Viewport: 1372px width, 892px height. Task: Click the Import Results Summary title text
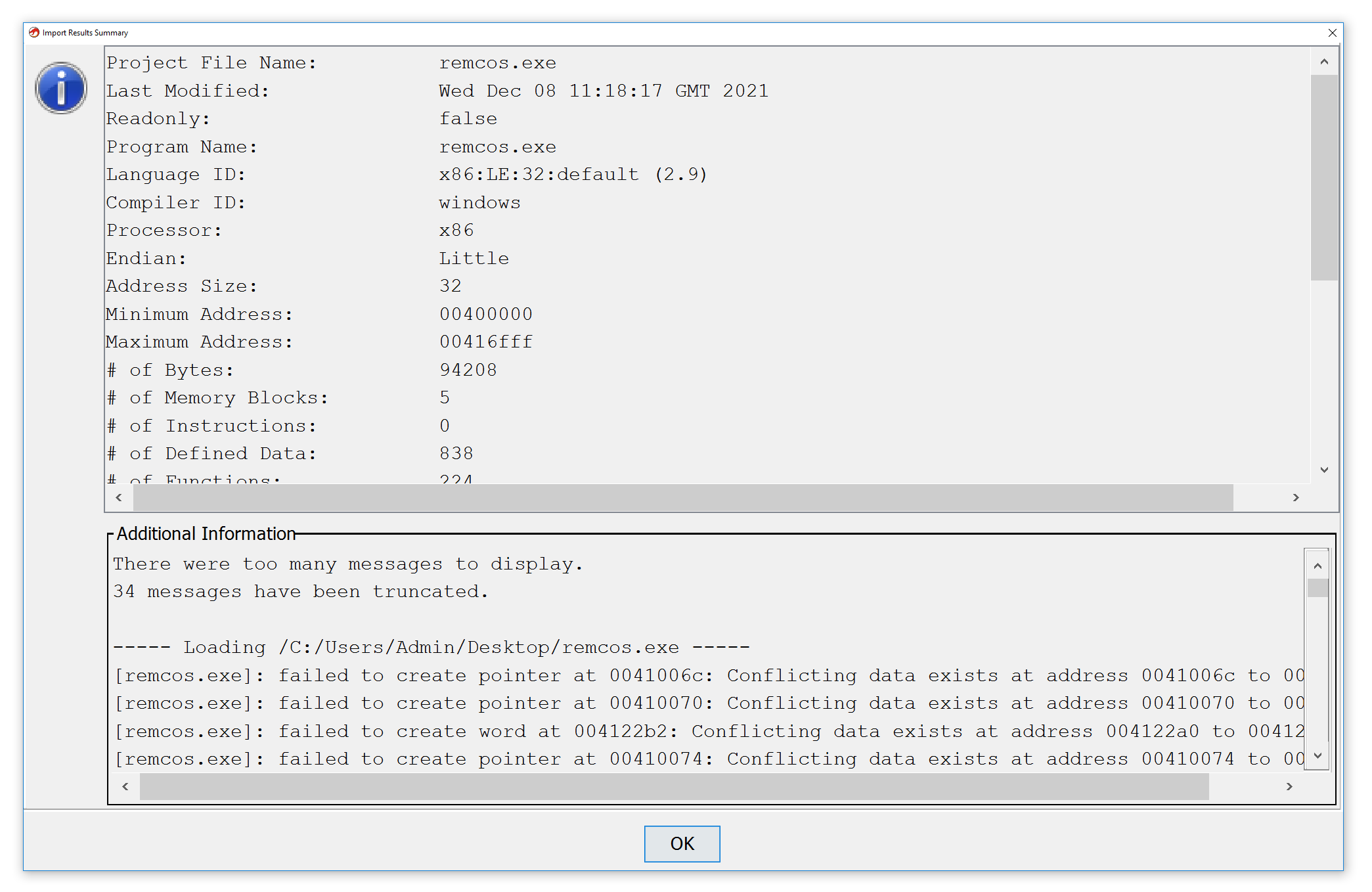[x=85, y=32]
